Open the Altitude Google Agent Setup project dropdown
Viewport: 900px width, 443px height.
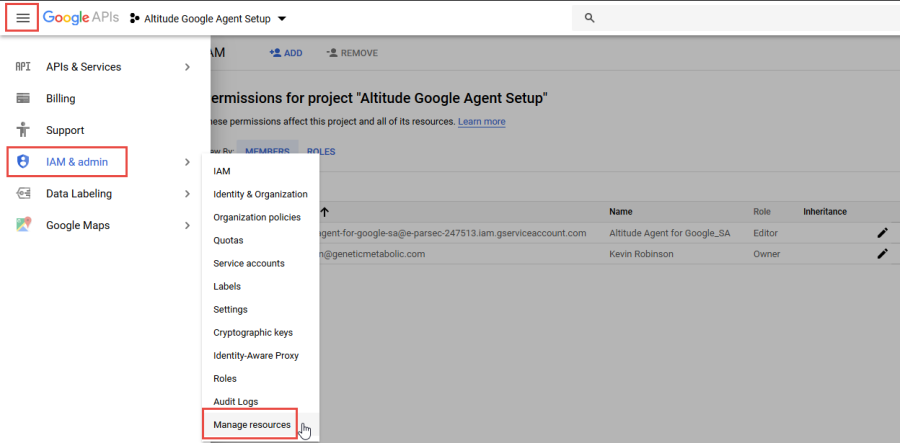(282, 19)
